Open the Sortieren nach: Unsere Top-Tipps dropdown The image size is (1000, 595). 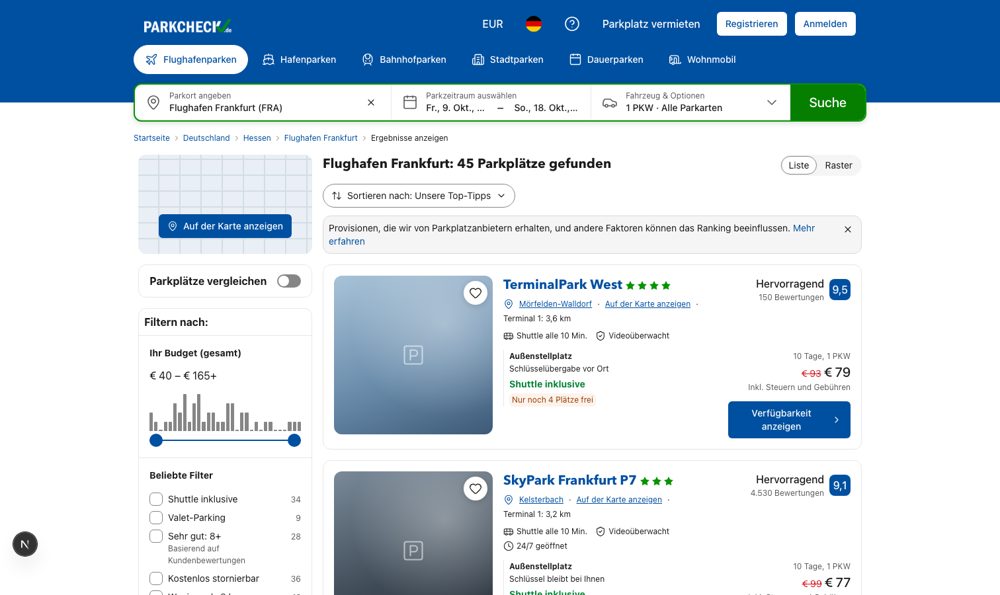418,196
